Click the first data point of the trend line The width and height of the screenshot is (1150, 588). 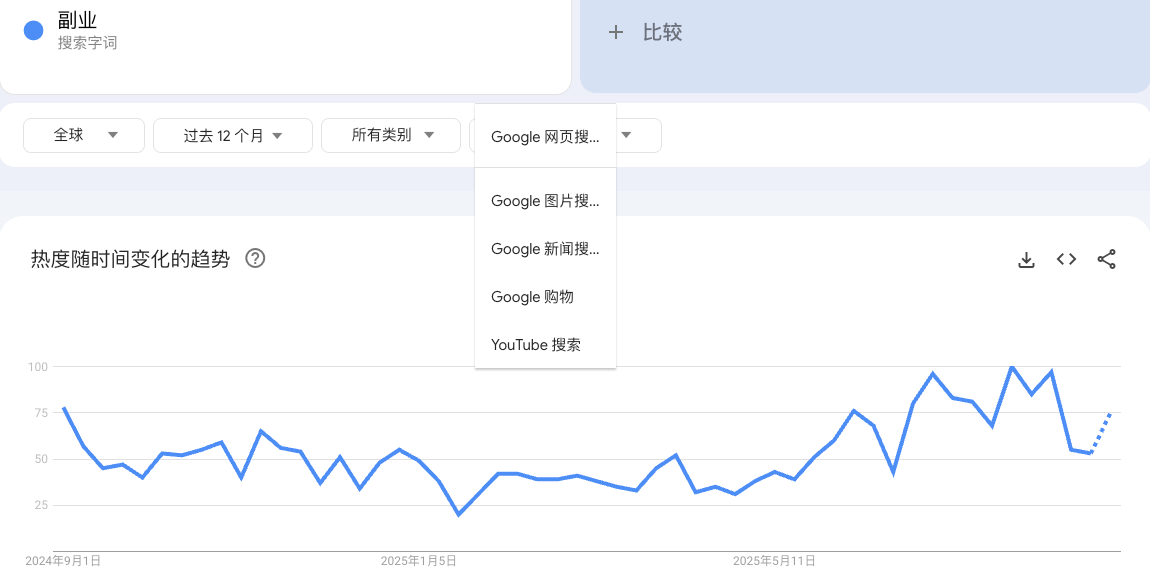pyautogui.click(x=64, y=408)
